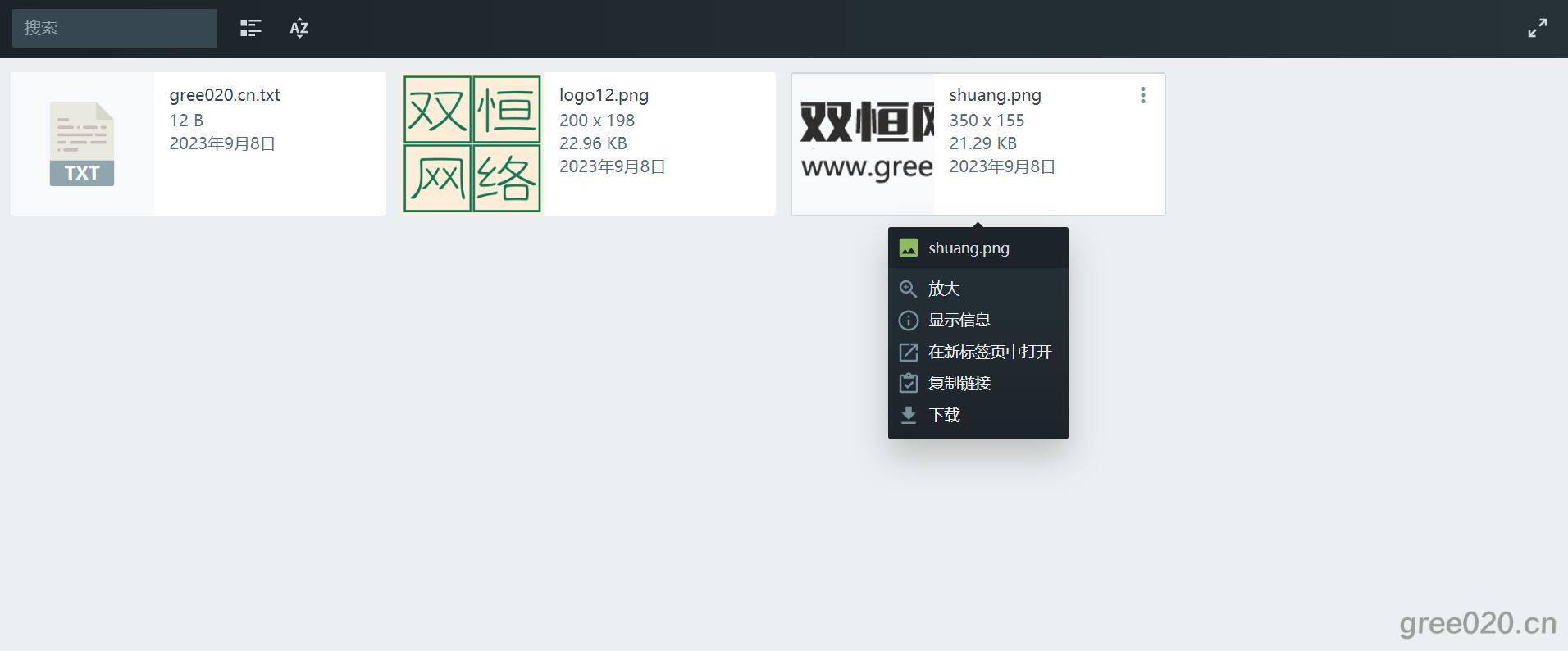The image size is (1568, 651).
Task: Open the A-Z sort options
Action: [299, 28]
